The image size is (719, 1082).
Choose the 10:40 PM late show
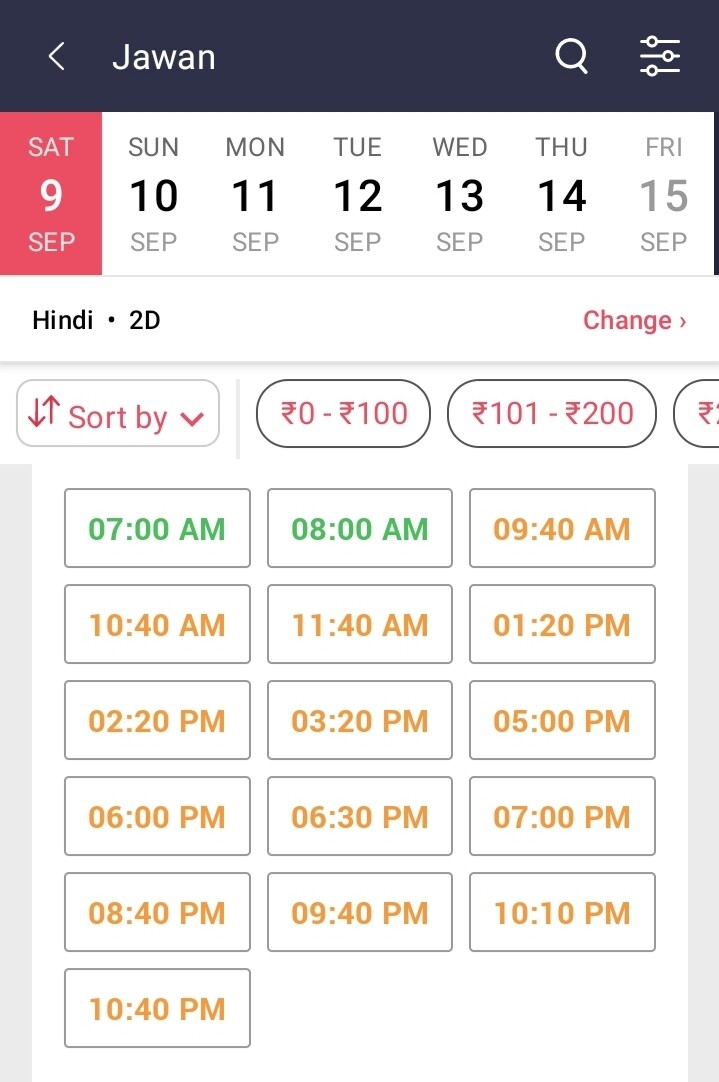tap(157, 1008)
